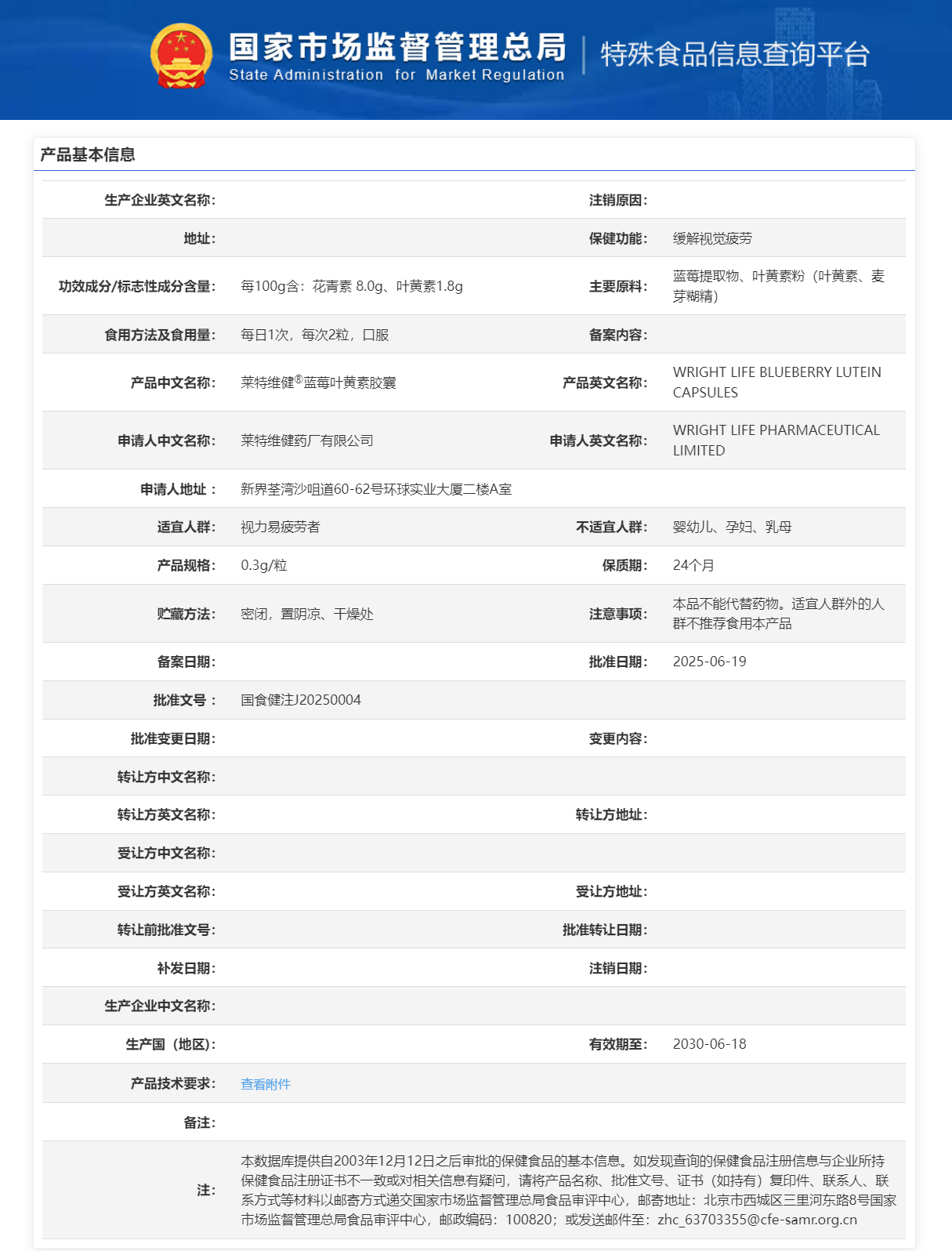This screenshot has height=1251, width=952.
Task: Click the 批准变更日期 label
Action: (x=173, y=738)
